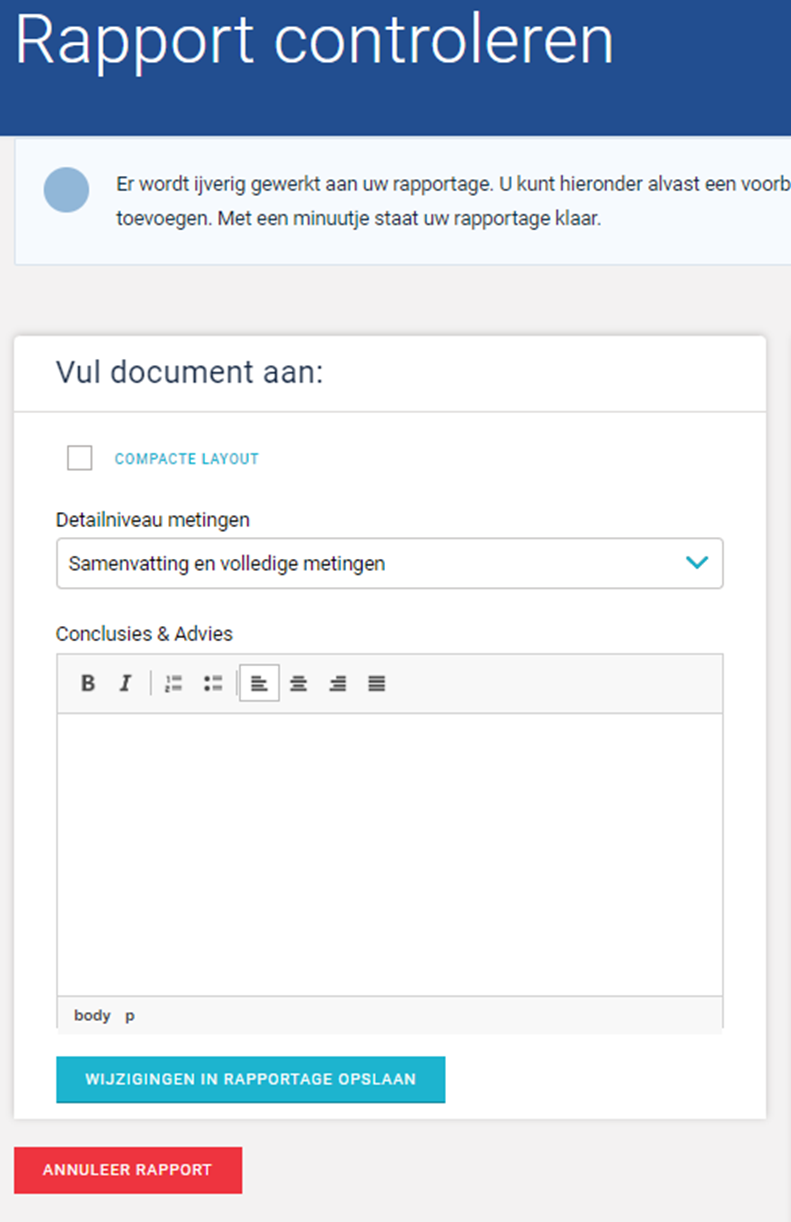Screen dimensions: 791x1222
Task: Enable the Compacte Layout checkbox
Action: click(x=79, y=458)
